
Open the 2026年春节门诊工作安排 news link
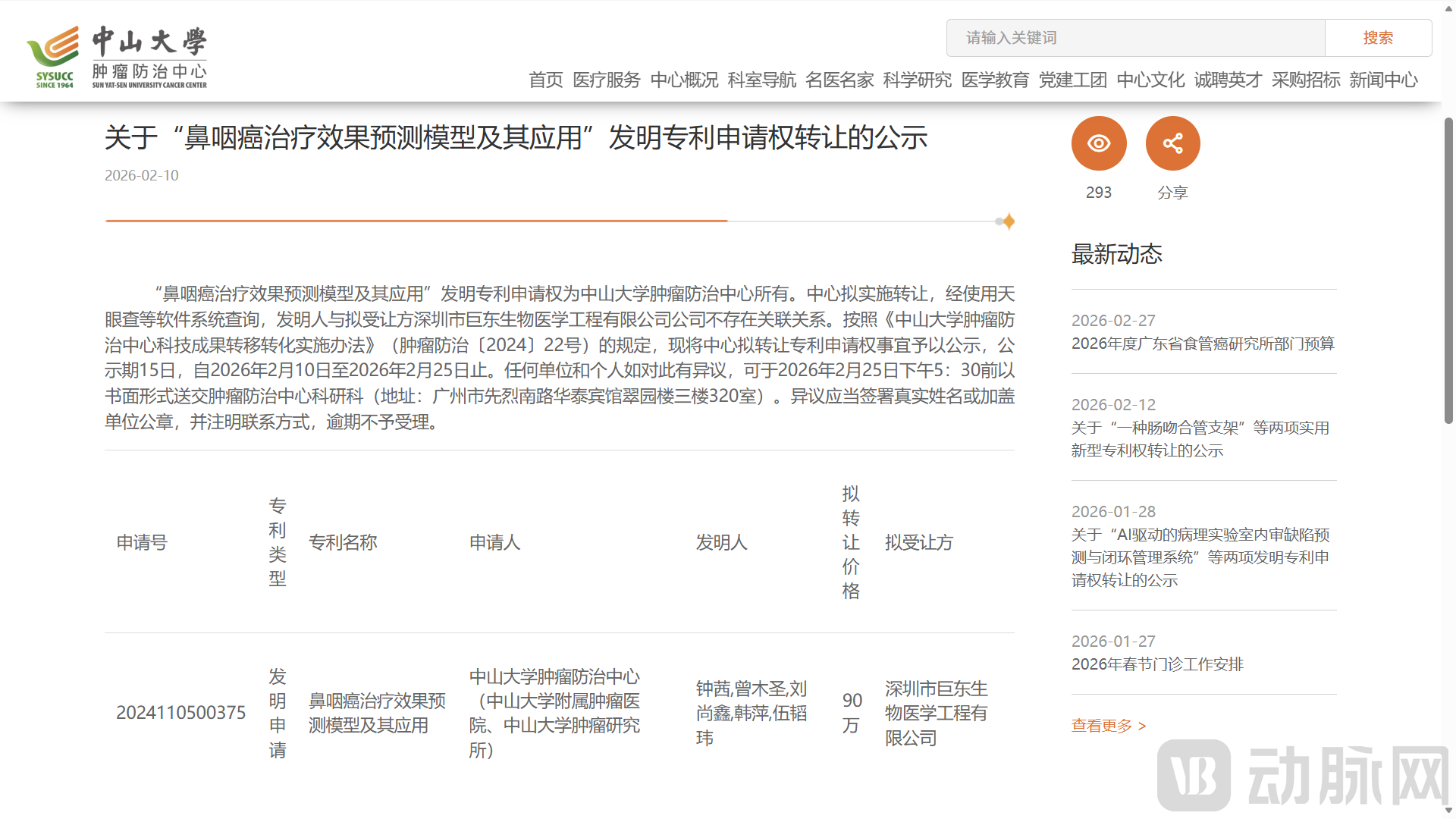1157,664
